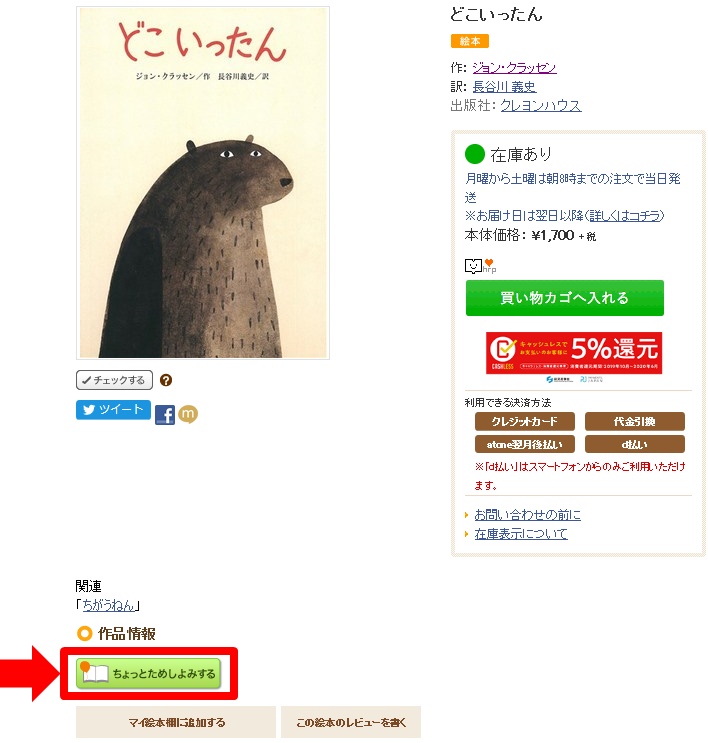The image size is (708, 743).
Task: Click the どこいったん book cover image
Action: point(203,183)
